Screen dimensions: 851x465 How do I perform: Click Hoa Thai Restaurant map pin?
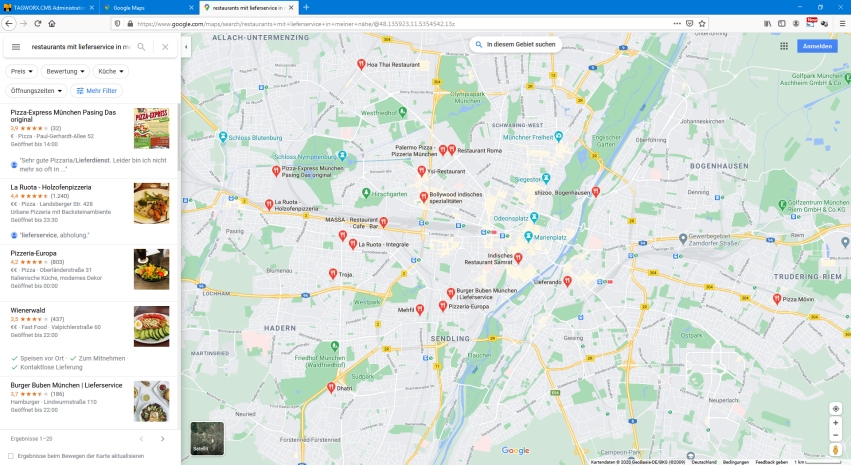[x=361, y=64]
